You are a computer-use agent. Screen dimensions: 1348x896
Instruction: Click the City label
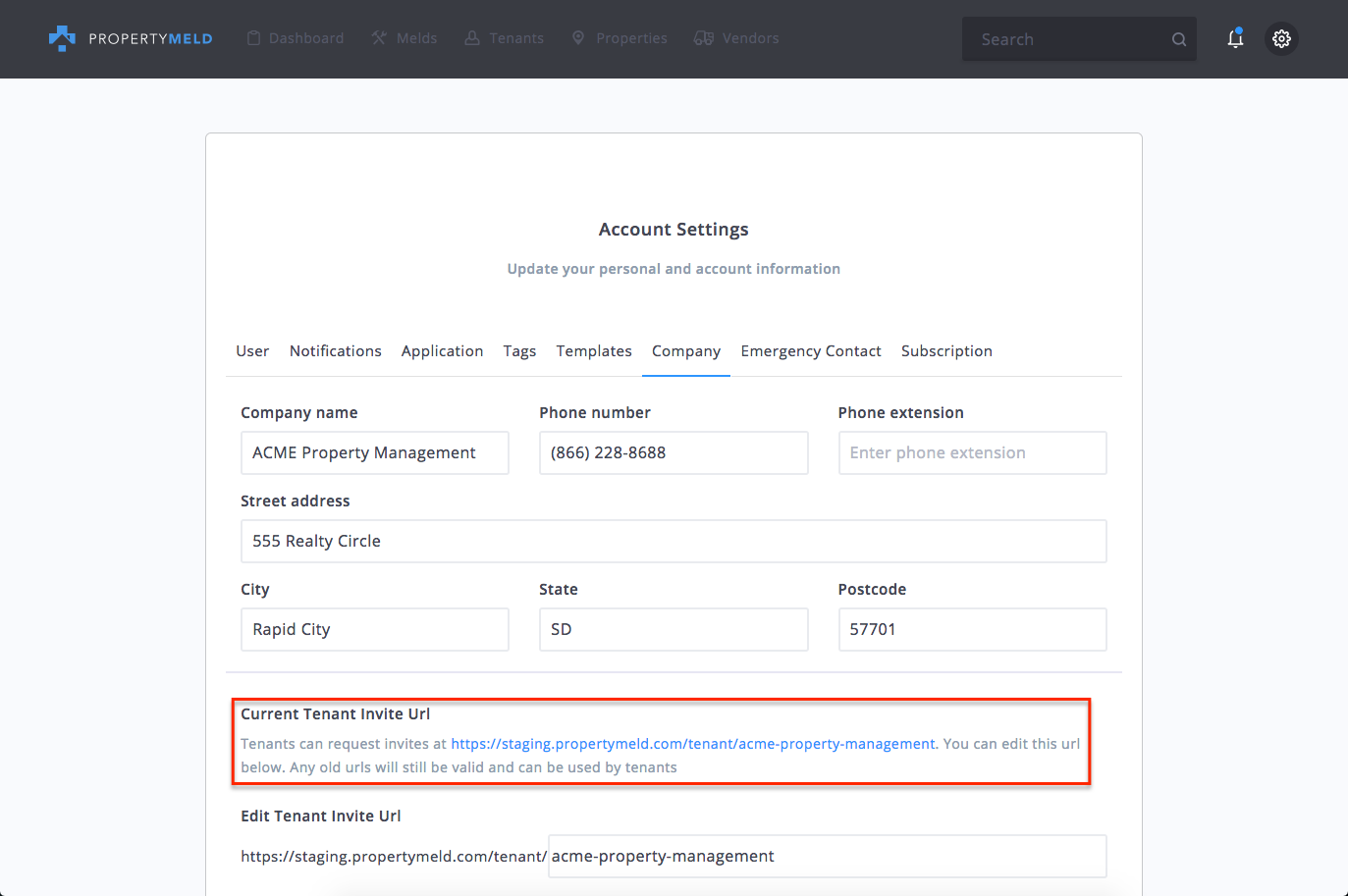255,590
